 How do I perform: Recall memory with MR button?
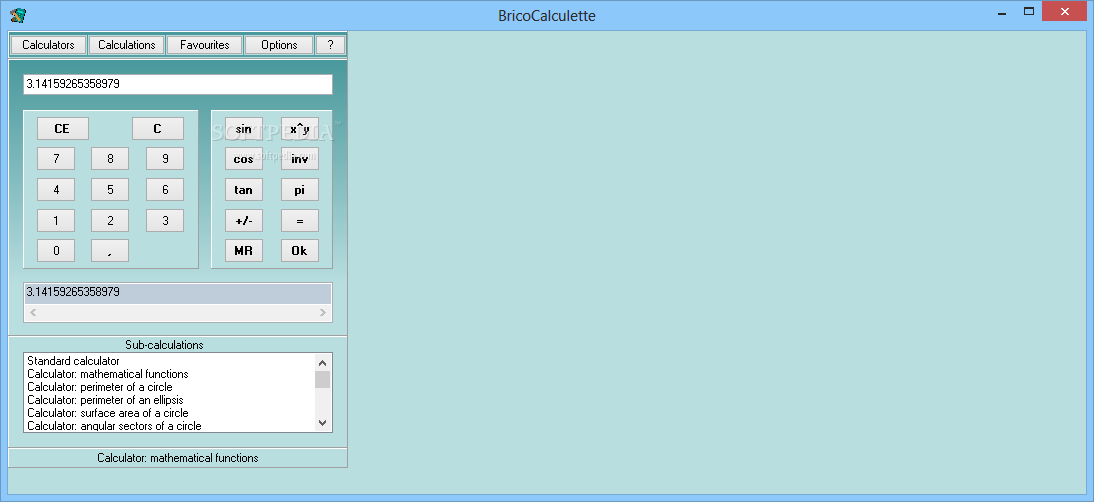coord(243,251)
